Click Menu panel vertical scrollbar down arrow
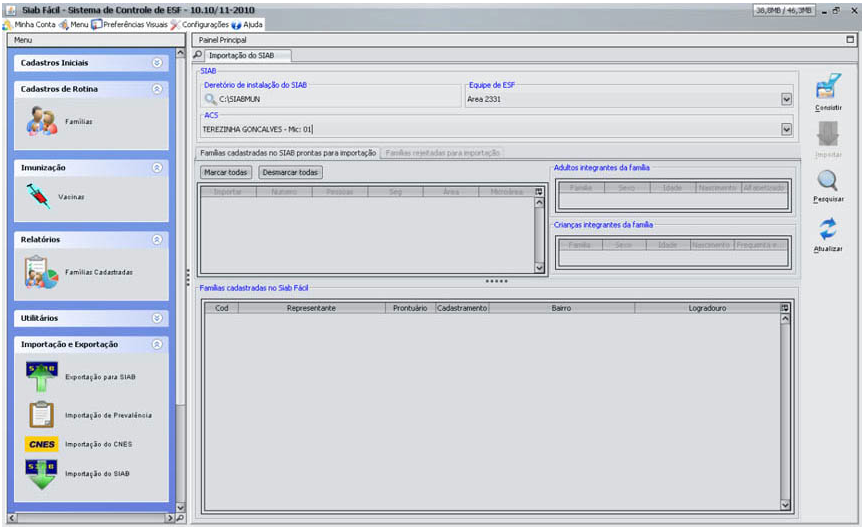This screenshot has height=530, width=864. tap(180, 507)
